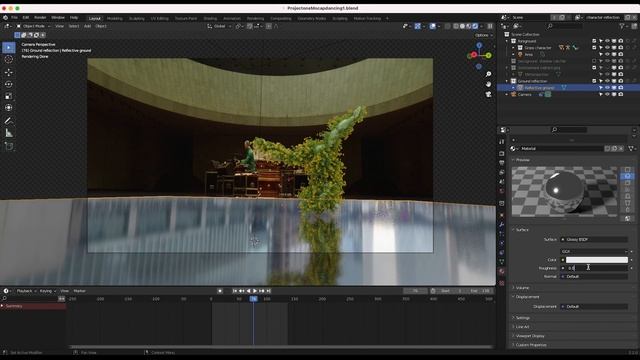Switch to the Modeling workspace tab
Image resolution: width=640 pixels, height=360 pixels.
point(114,18)
